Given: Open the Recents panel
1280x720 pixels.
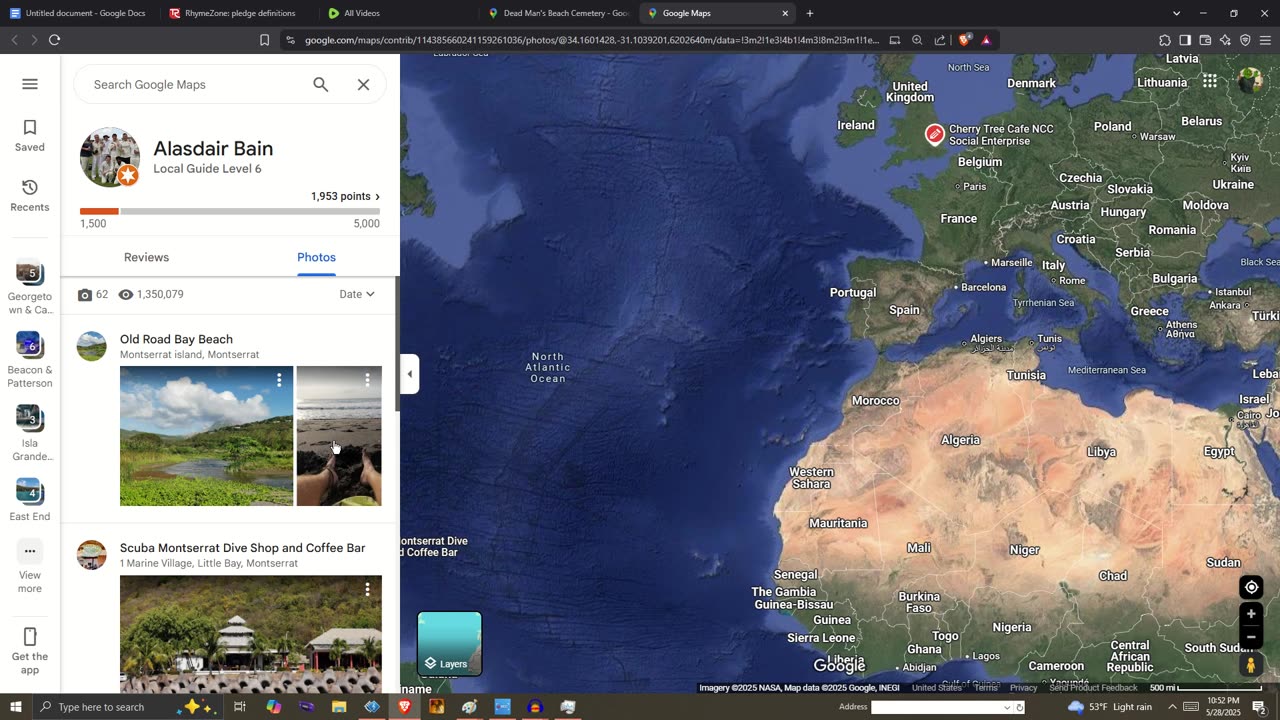Looking at the screenshot, I should pos(30,196).
